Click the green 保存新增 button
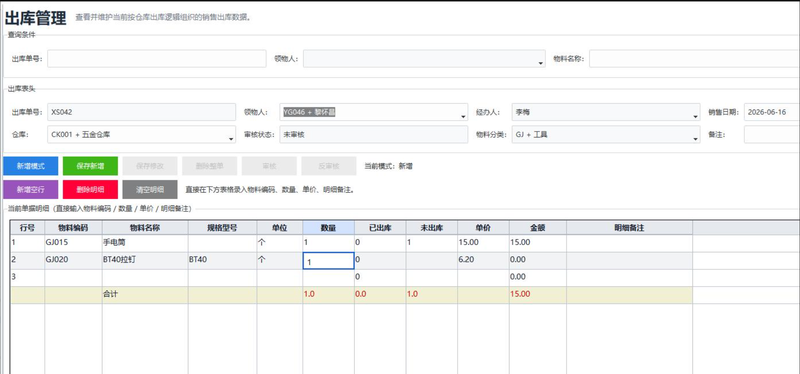800x374 pixels. click(x=90, y=166)
